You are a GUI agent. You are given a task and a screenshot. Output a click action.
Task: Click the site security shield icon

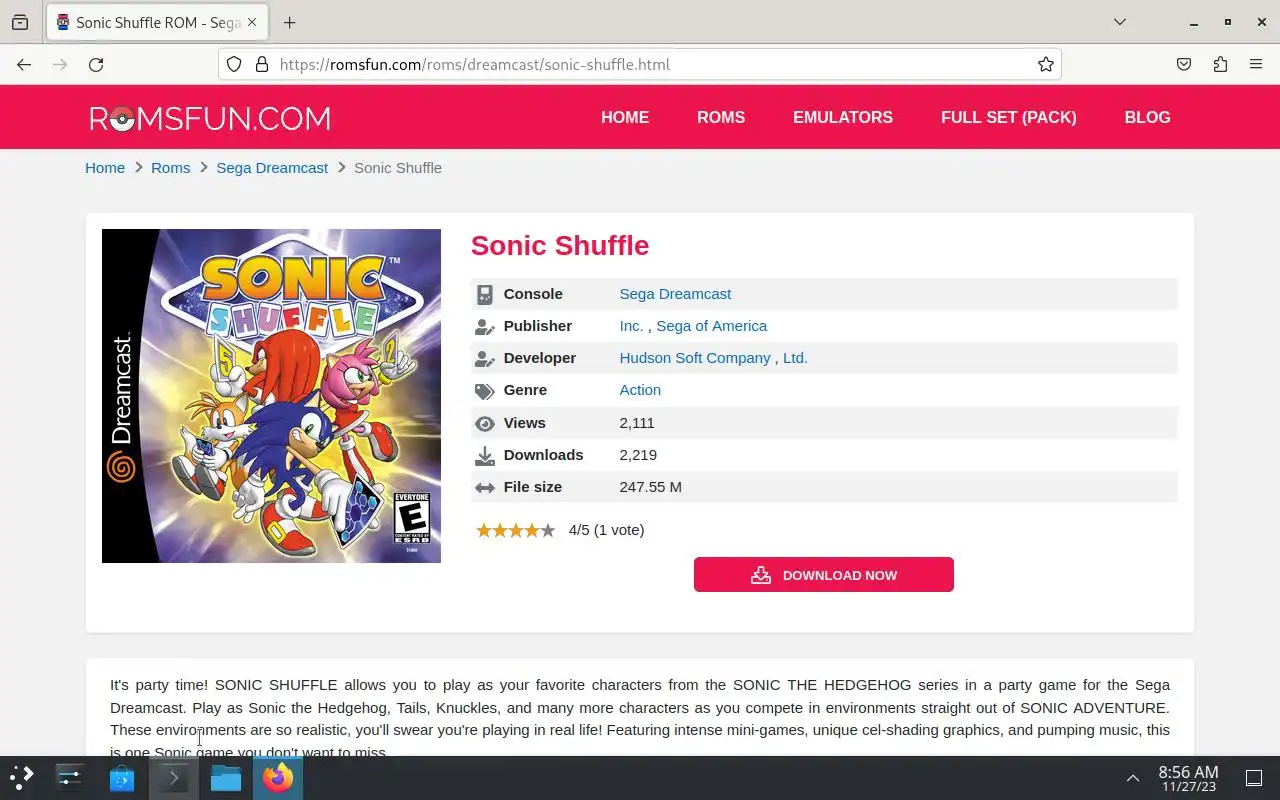[234, 64]
